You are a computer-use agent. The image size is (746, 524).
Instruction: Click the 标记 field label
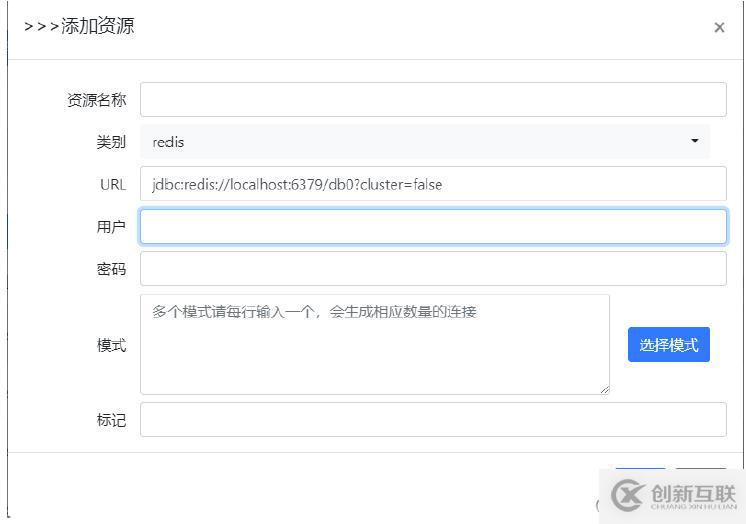point(111,420)
